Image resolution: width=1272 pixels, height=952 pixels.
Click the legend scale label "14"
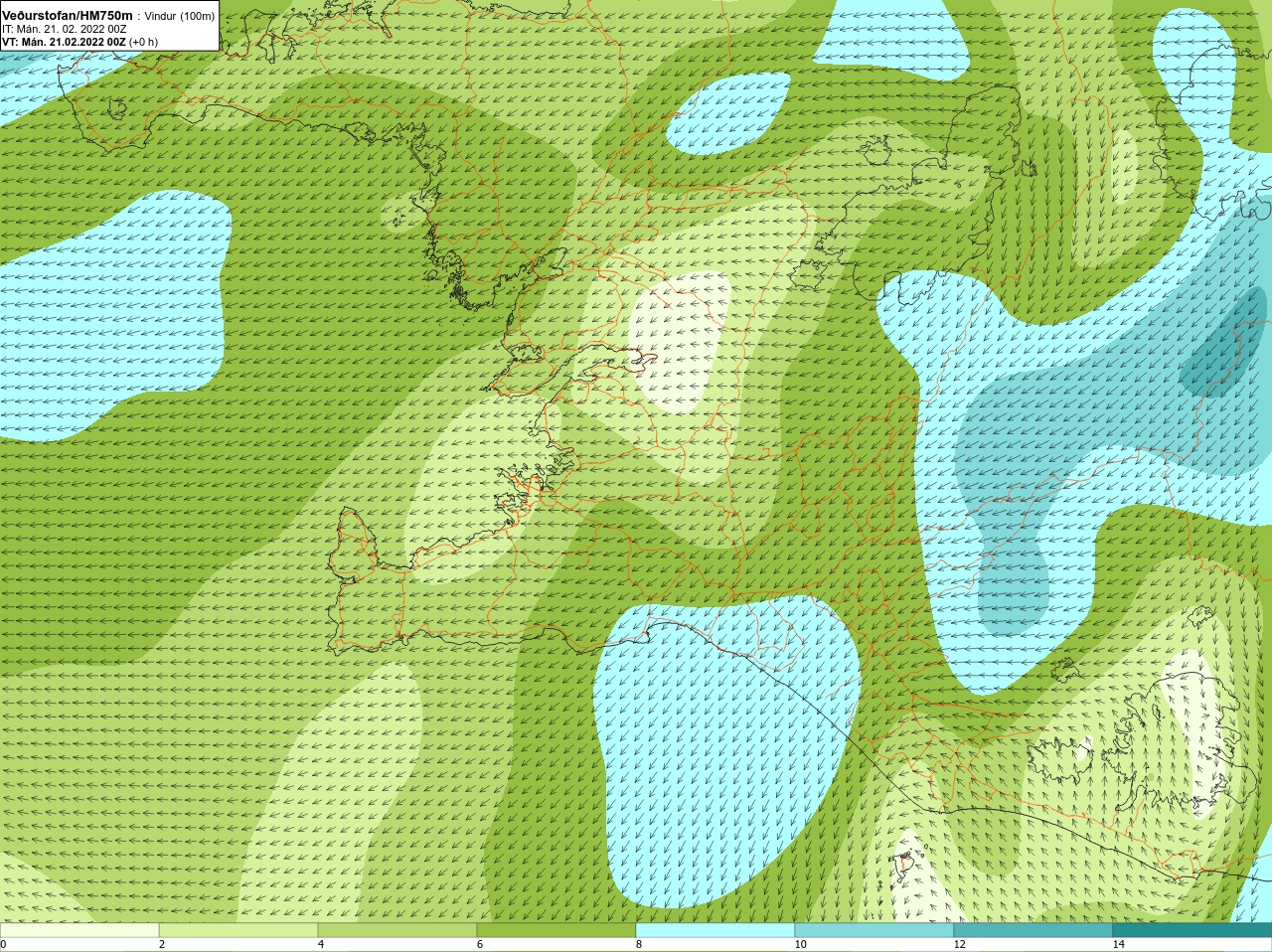pos(1118,944)
